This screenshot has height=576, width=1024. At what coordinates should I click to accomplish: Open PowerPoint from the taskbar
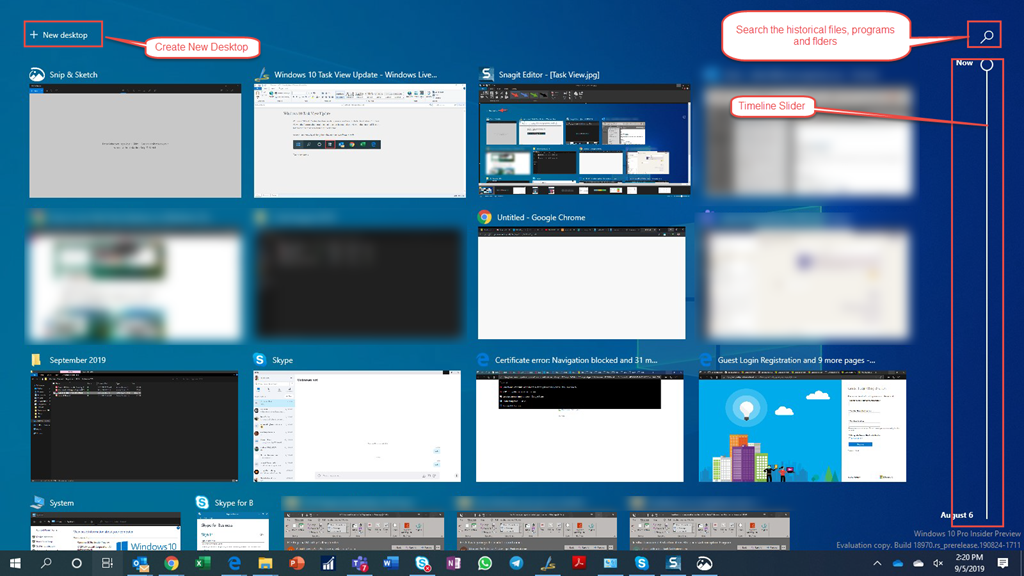[298, 562]
